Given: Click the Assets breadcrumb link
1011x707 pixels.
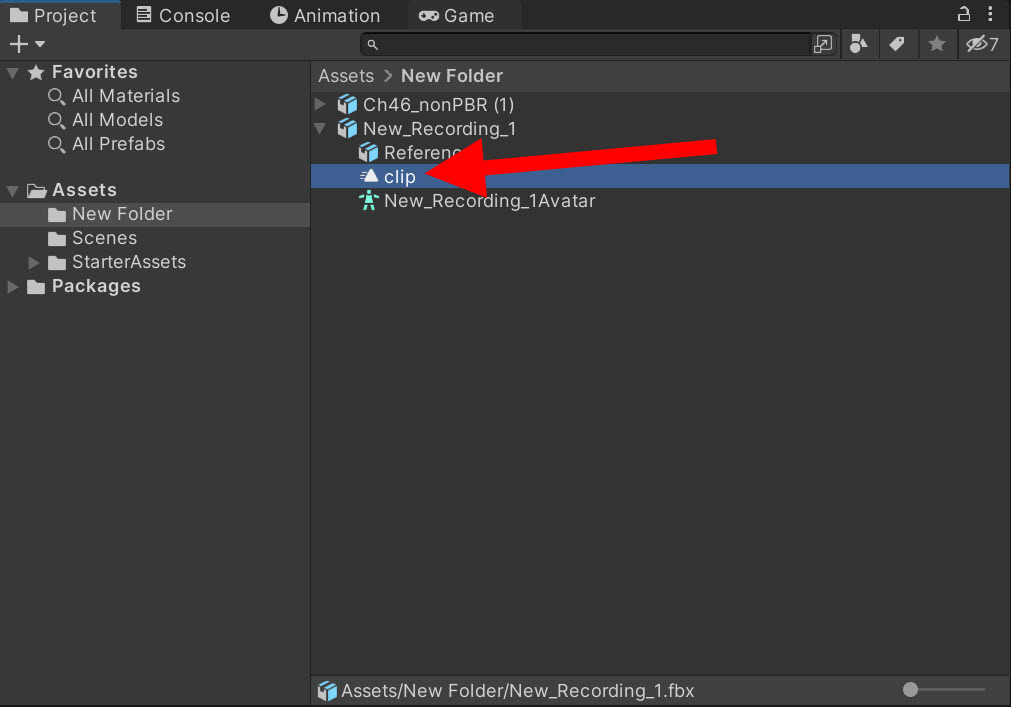Looking at the screenshot, I should coord(346,76).
